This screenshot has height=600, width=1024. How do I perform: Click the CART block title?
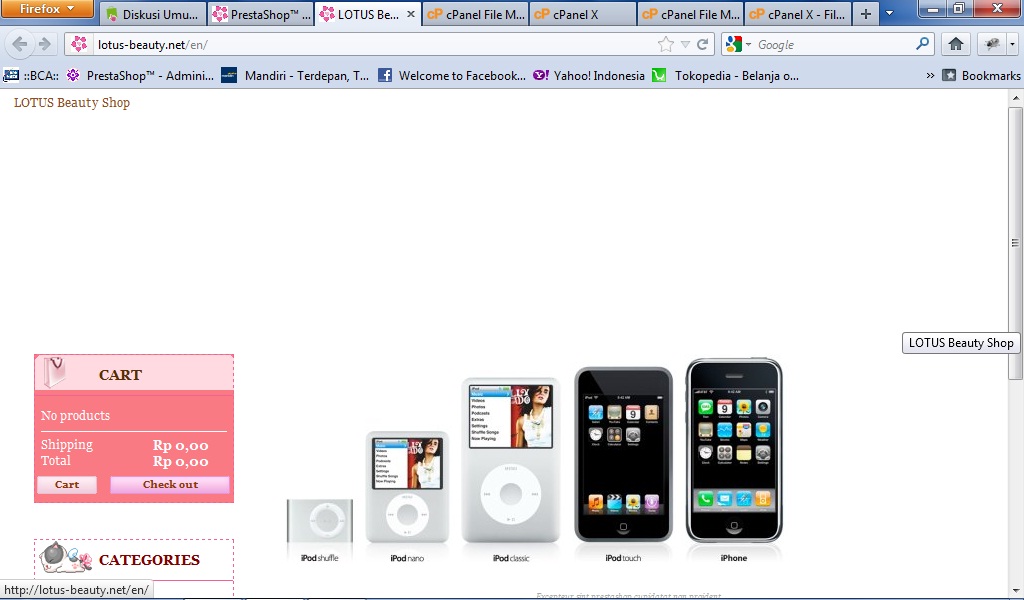(x=120, y=375)
